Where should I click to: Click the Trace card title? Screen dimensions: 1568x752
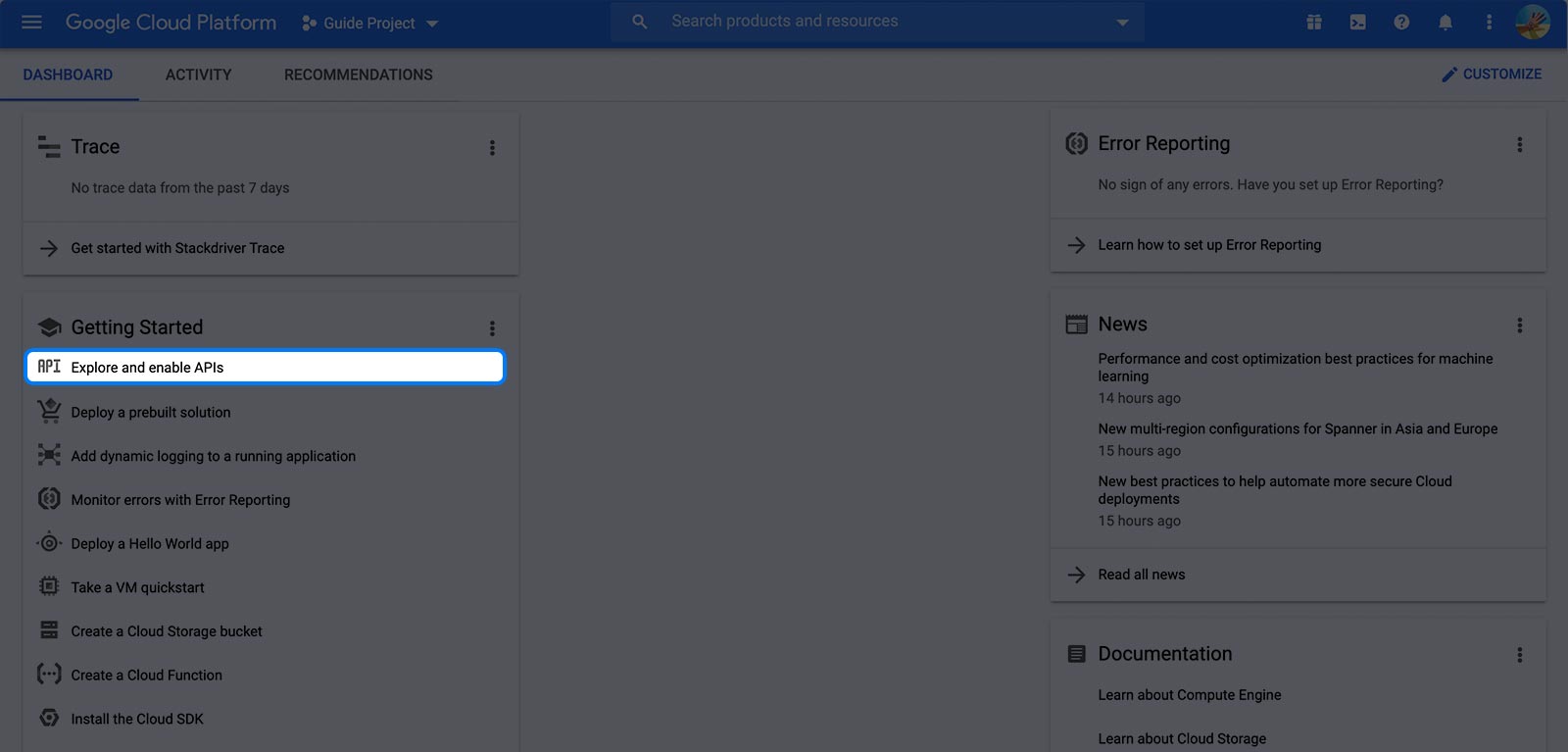(x=95, y=147)
